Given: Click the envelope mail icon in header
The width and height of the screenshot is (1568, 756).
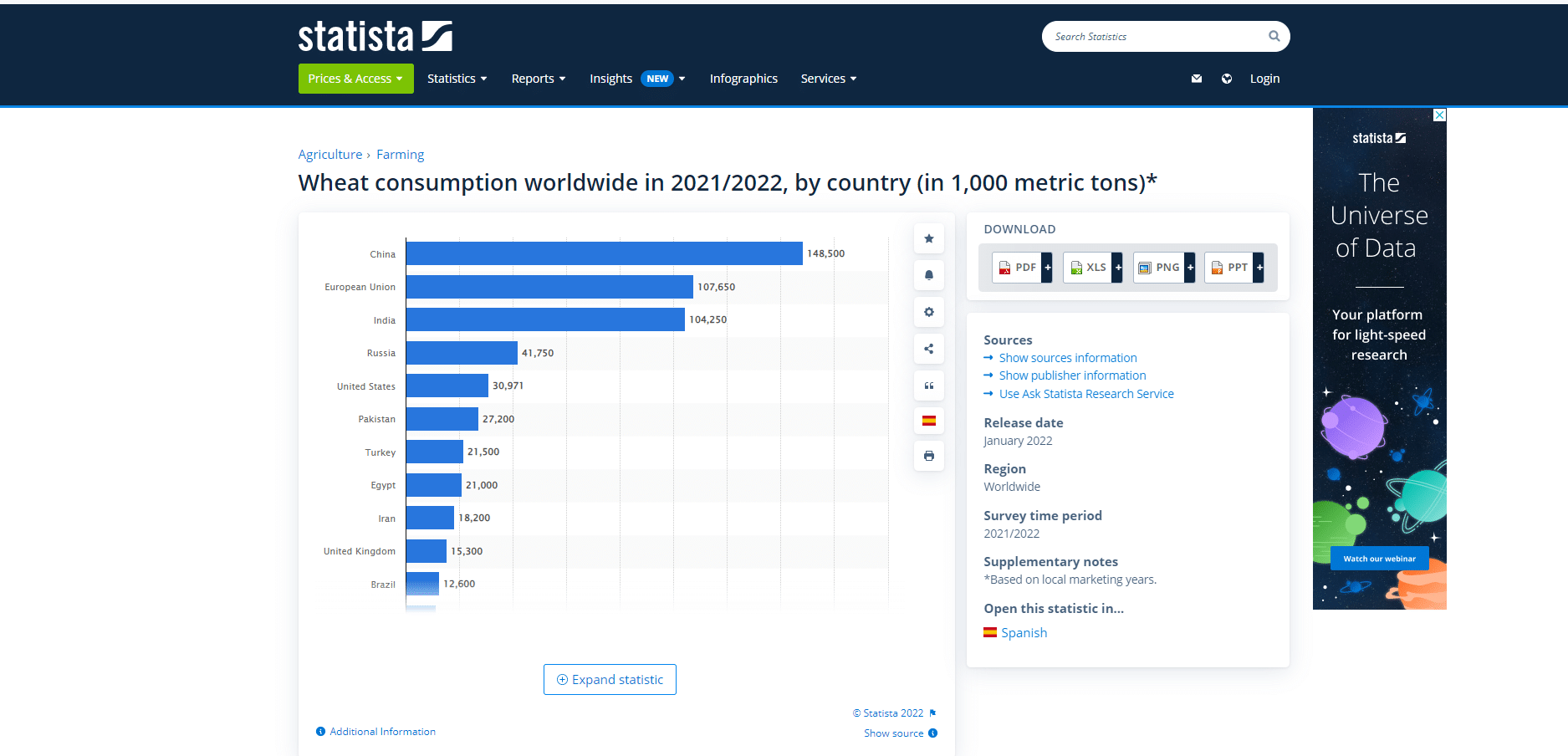Looking at the screenshot, I should (x=1197, y=79).
